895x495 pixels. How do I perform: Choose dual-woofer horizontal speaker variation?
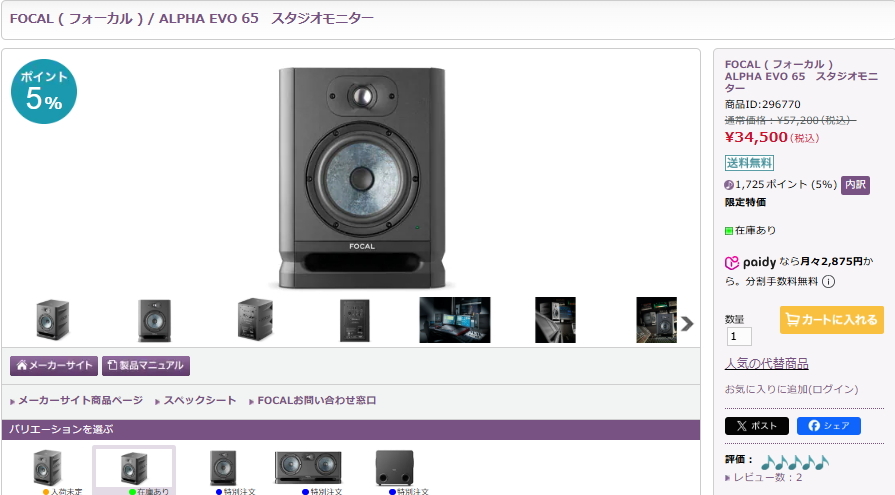(308, 468)
